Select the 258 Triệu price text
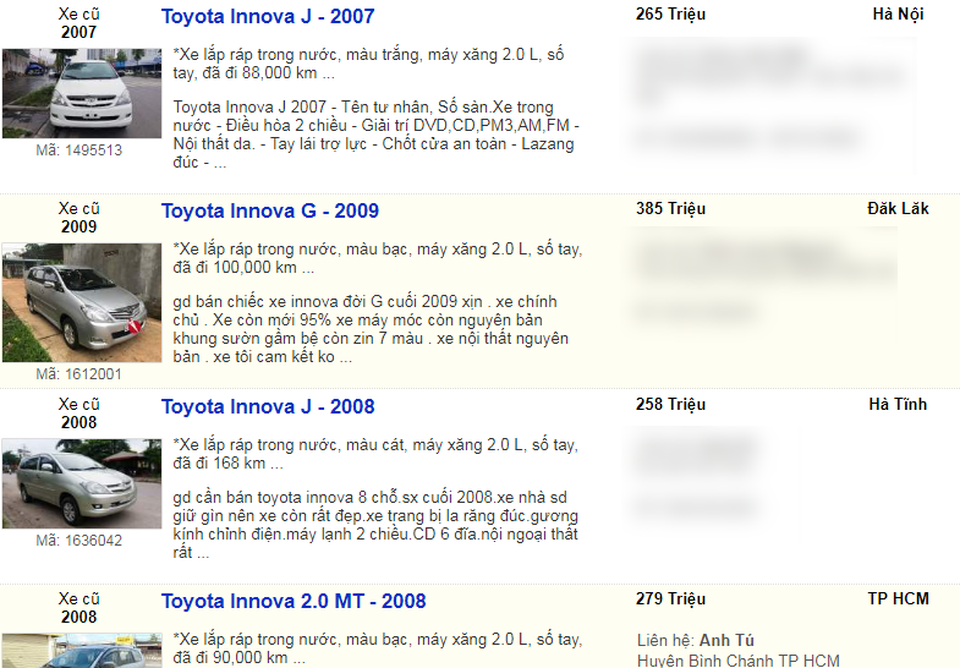 670,404
